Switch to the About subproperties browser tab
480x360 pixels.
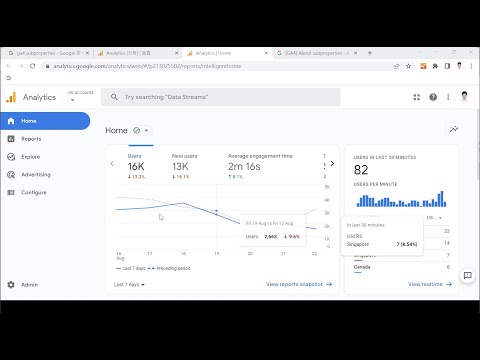[315, 53]
